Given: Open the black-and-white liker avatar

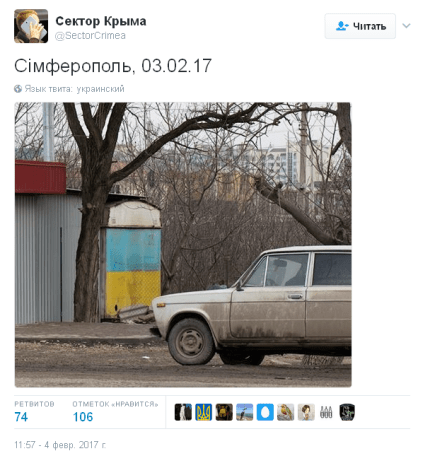Looking at the screenshot, I should click(183, 412).
